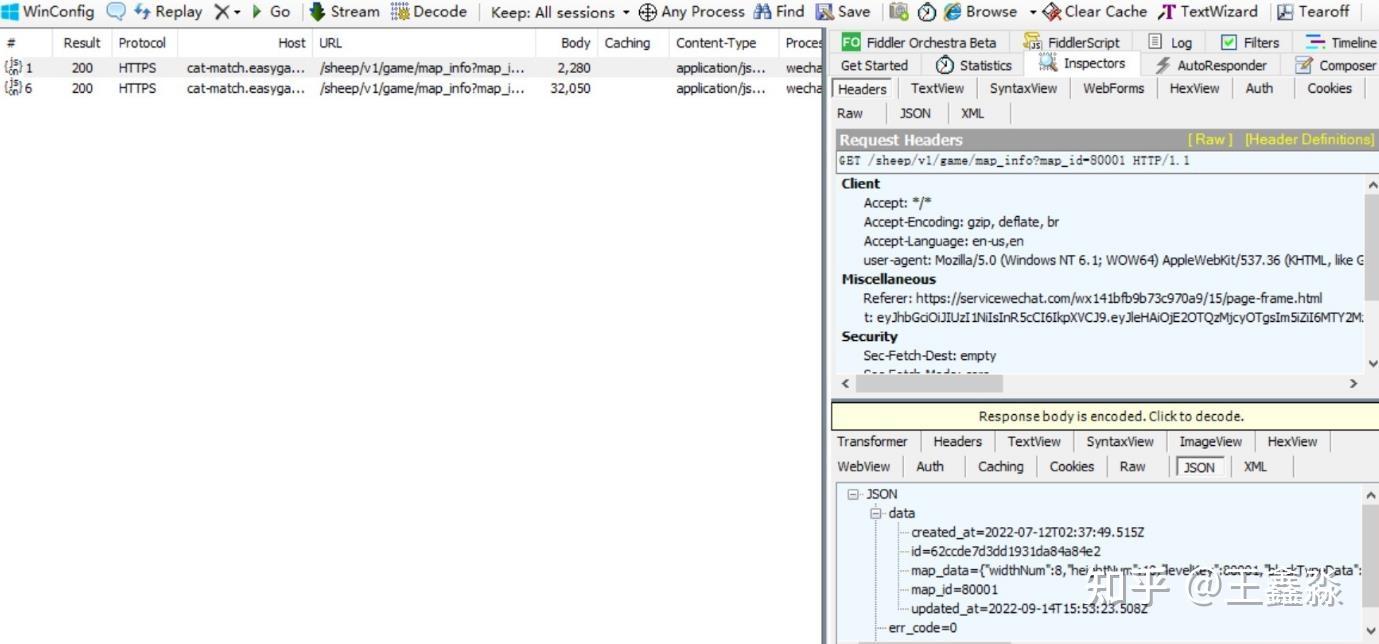
Task: Click the Response body is encoded bar
Action: coord(1105,416)
